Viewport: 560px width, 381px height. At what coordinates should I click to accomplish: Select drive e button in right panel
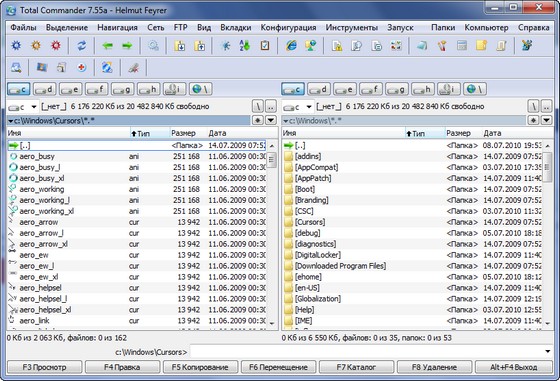tap(345, 89)
